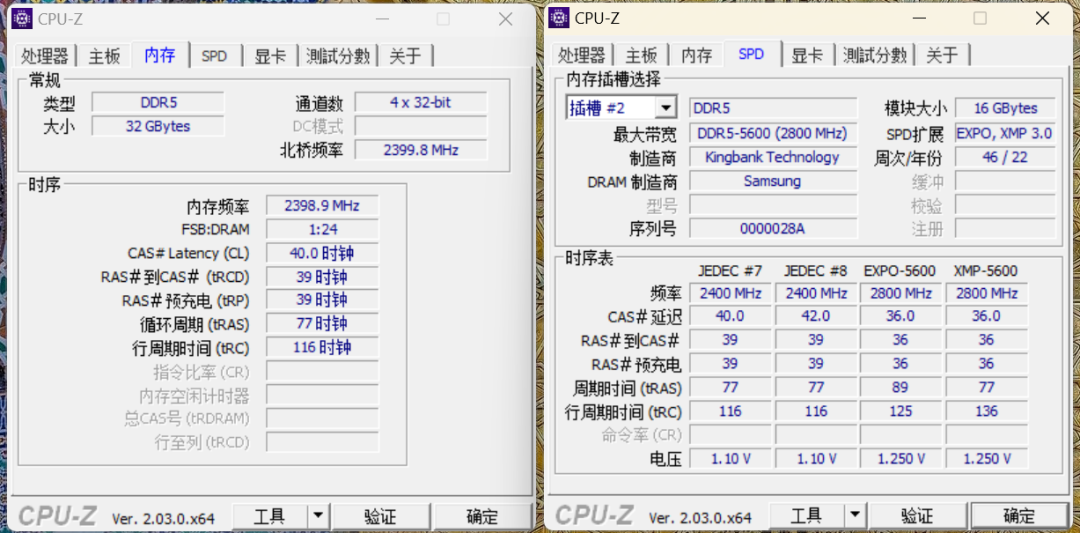The height and width of the screenshot is (533, 1080).
Task: Click the 通道数 field showing 4 x 32-bit
Action: pyautogui.click(x=421, y=103)
